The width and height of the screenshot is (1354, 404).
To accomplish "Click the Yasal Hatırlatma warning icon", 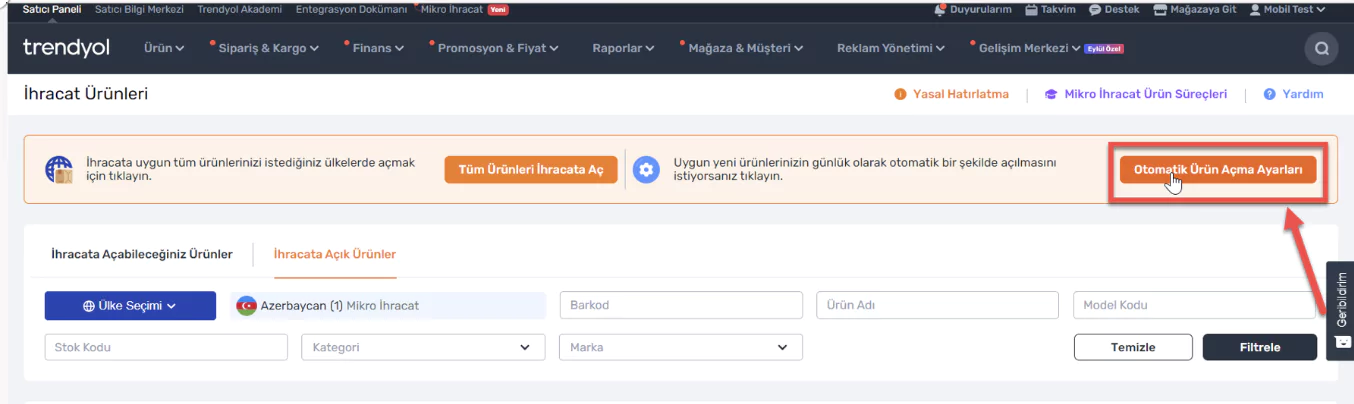I will [x=900, y=94].
